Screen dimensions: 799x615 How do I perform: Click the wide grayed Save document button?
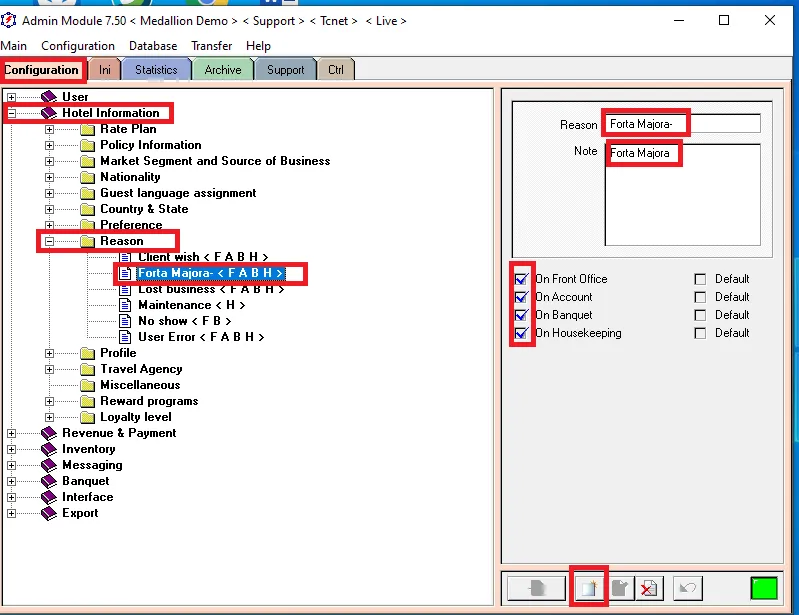coord(537,589)
